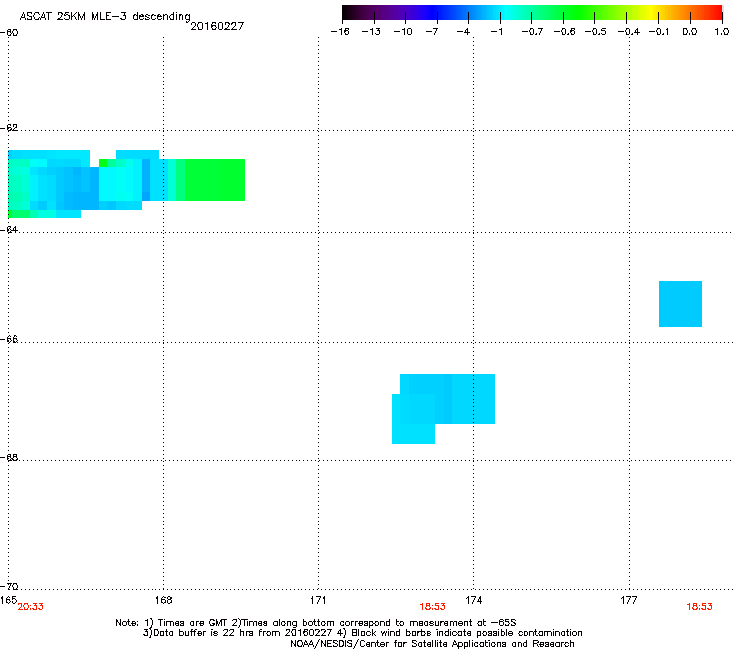Viewport: 740px width, 650px height.
Task: Click the longitude label 174
Action: [x=473, y=600]
